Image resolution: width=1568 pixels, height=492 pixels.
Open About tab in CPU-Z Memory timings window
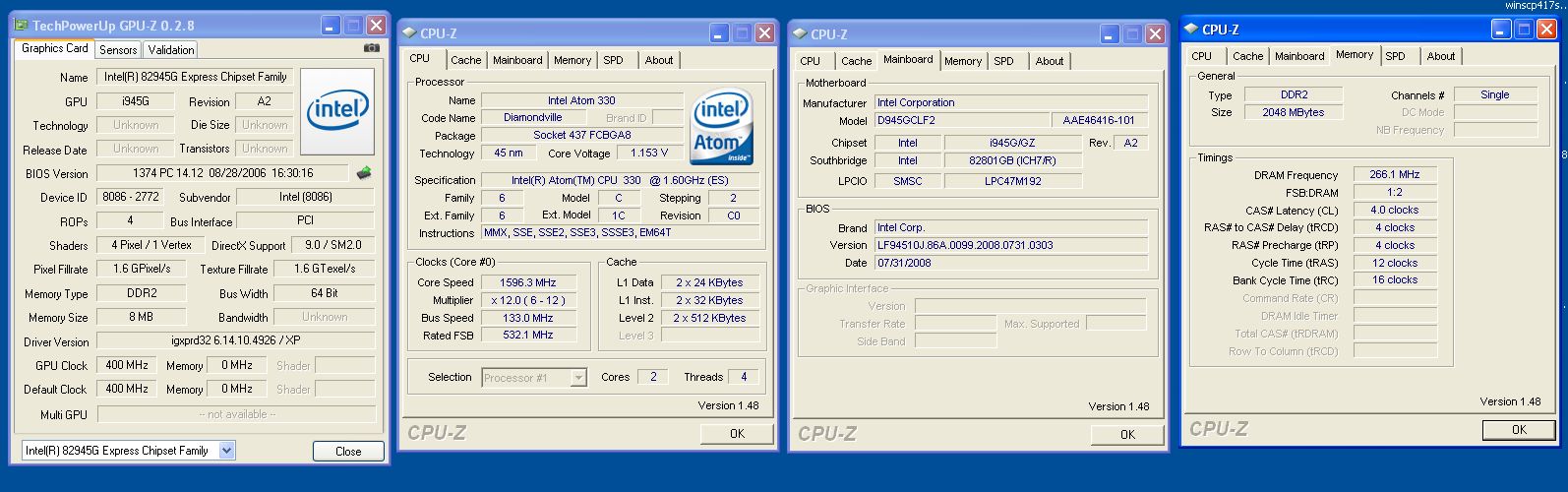click(1440, 56)
